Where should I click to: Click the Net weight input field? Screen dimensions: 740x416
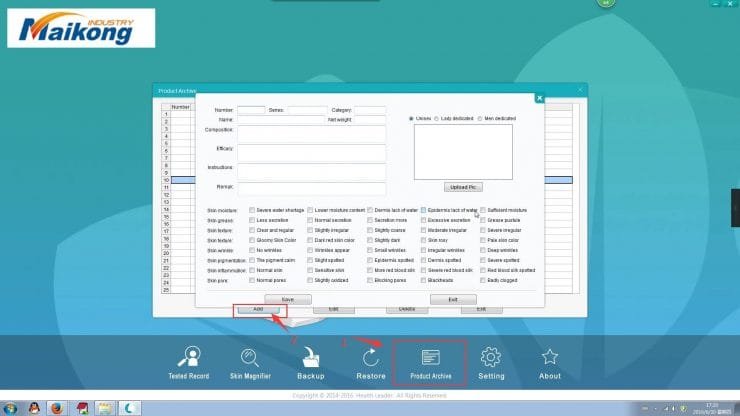[370, 119]
